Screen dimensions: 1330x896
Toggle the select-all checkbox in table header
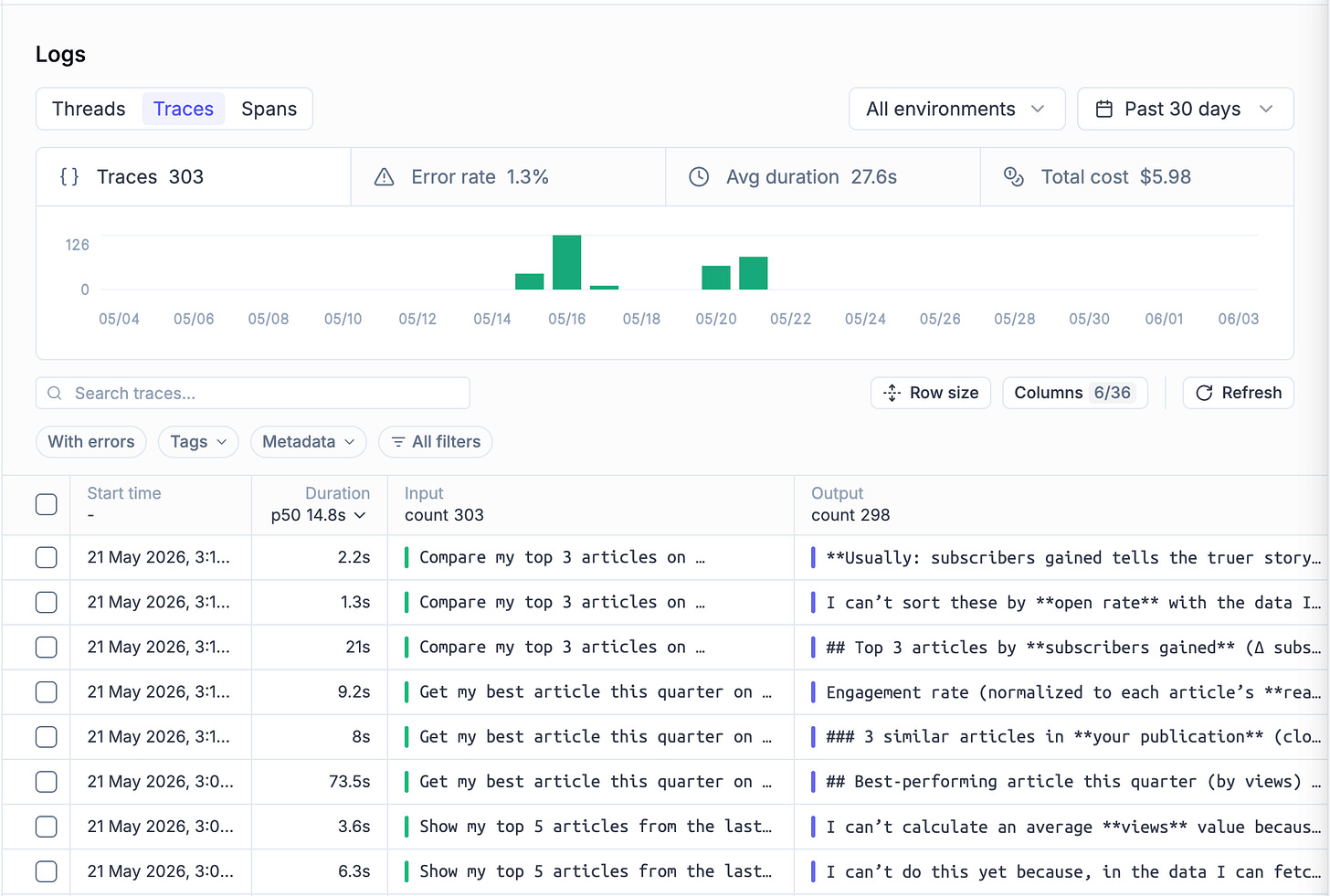tap(47, 504)
